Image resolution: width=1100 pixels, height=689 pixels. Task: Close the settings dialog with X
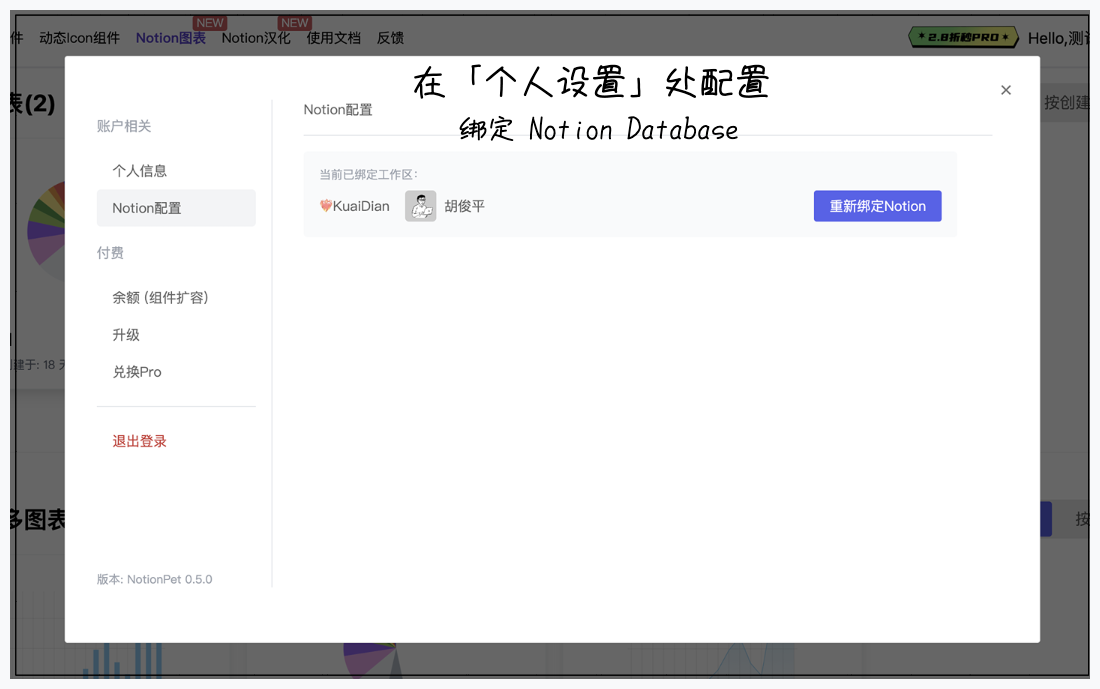[x=1005, y=90]
